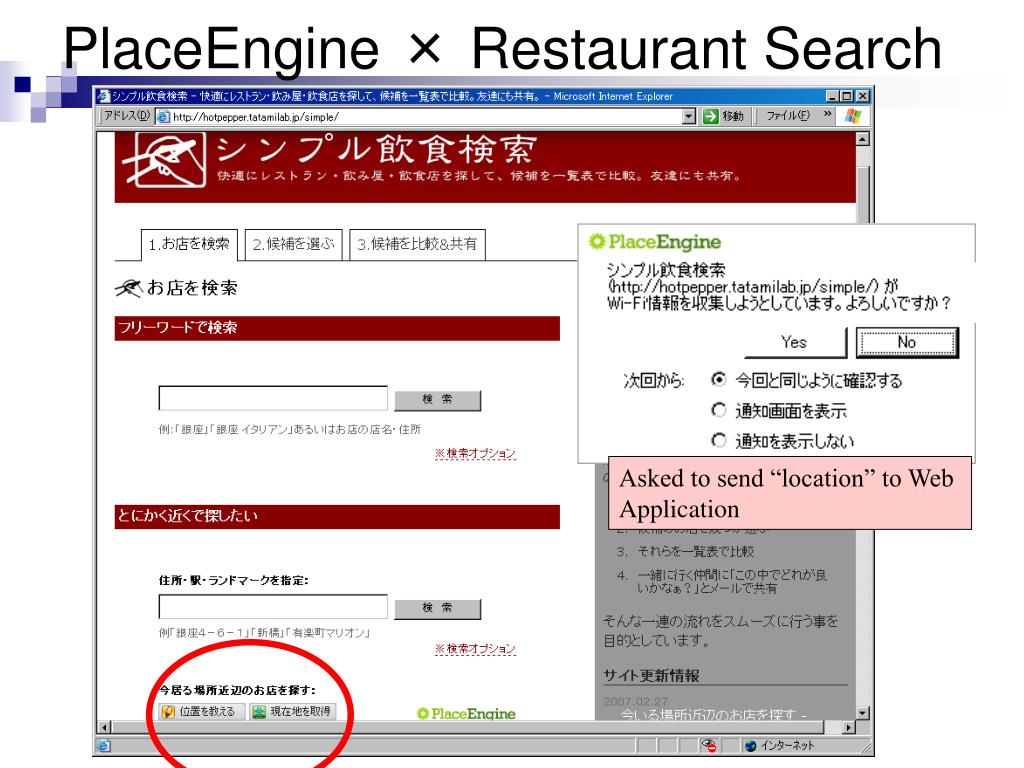Screen dimensions: 1024x768
Task: Click the 現在地を取得 button
Action: (x=293, y=711)
